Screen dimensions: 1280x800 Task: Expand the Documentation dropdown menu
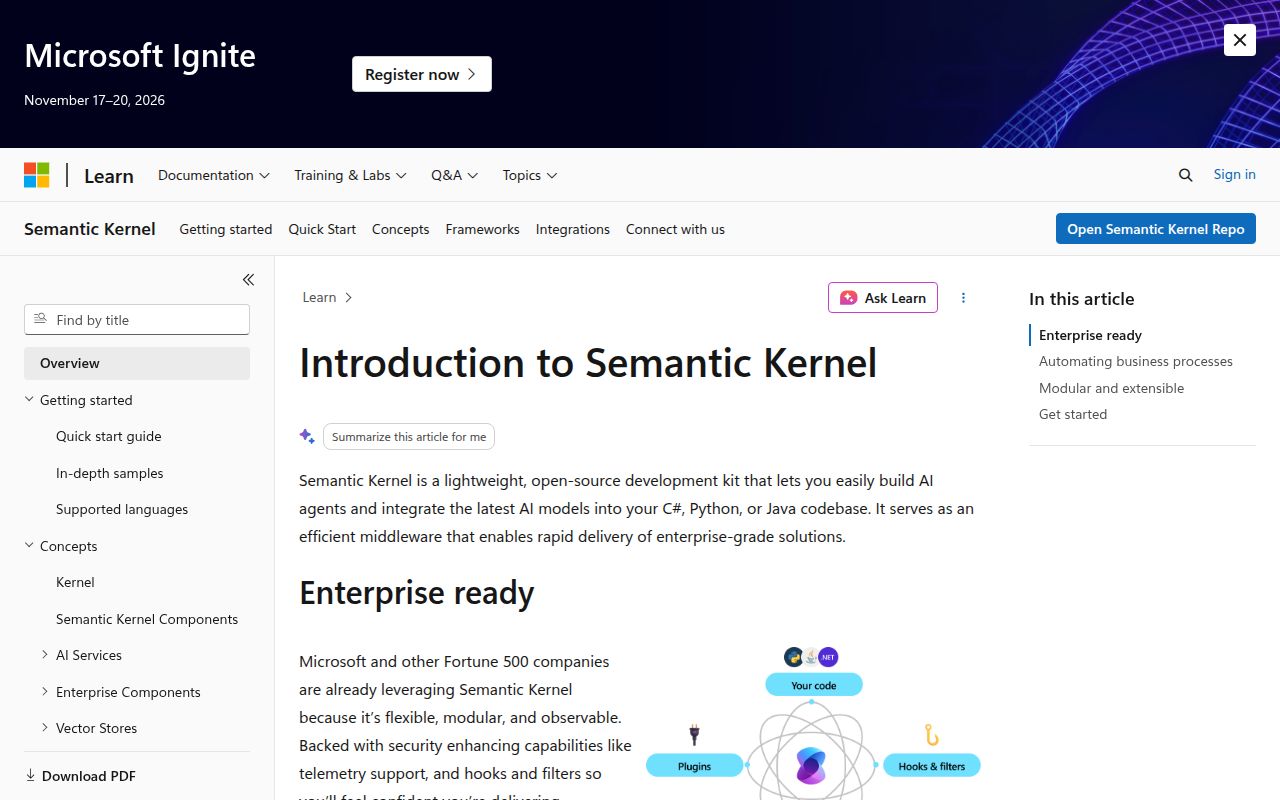214,175
